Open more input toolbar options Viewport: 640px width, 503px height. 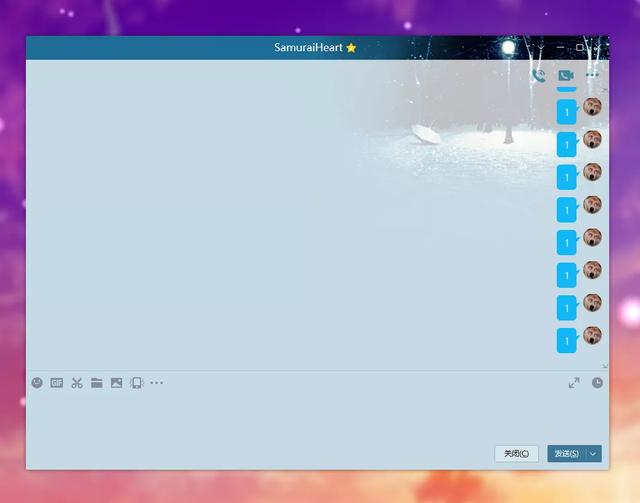(156, 383)
